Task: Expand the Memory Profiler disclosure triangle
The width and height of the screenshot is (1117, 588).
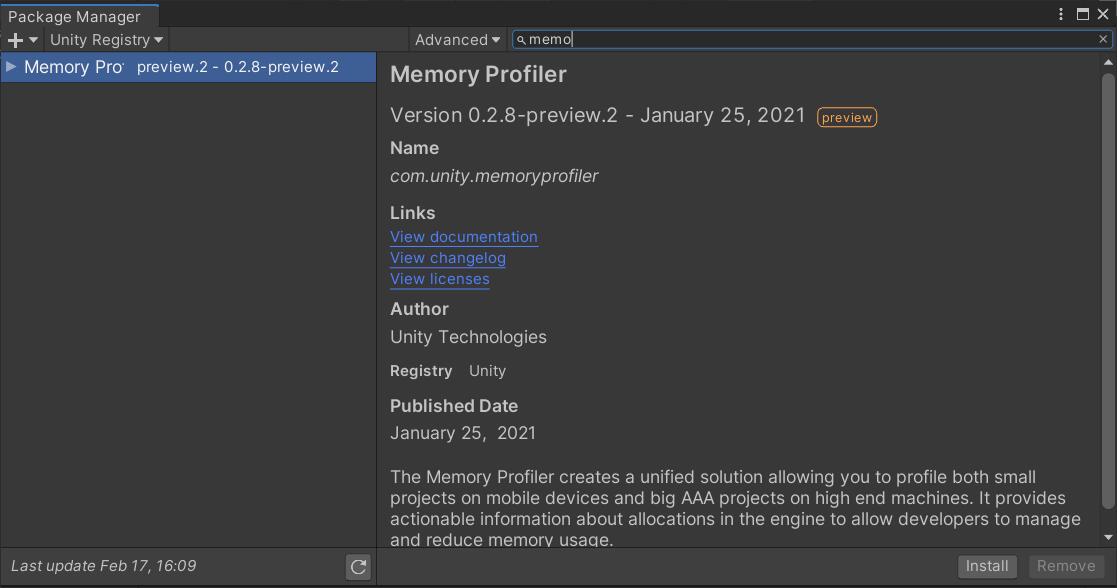Action: tap(10, 66)
